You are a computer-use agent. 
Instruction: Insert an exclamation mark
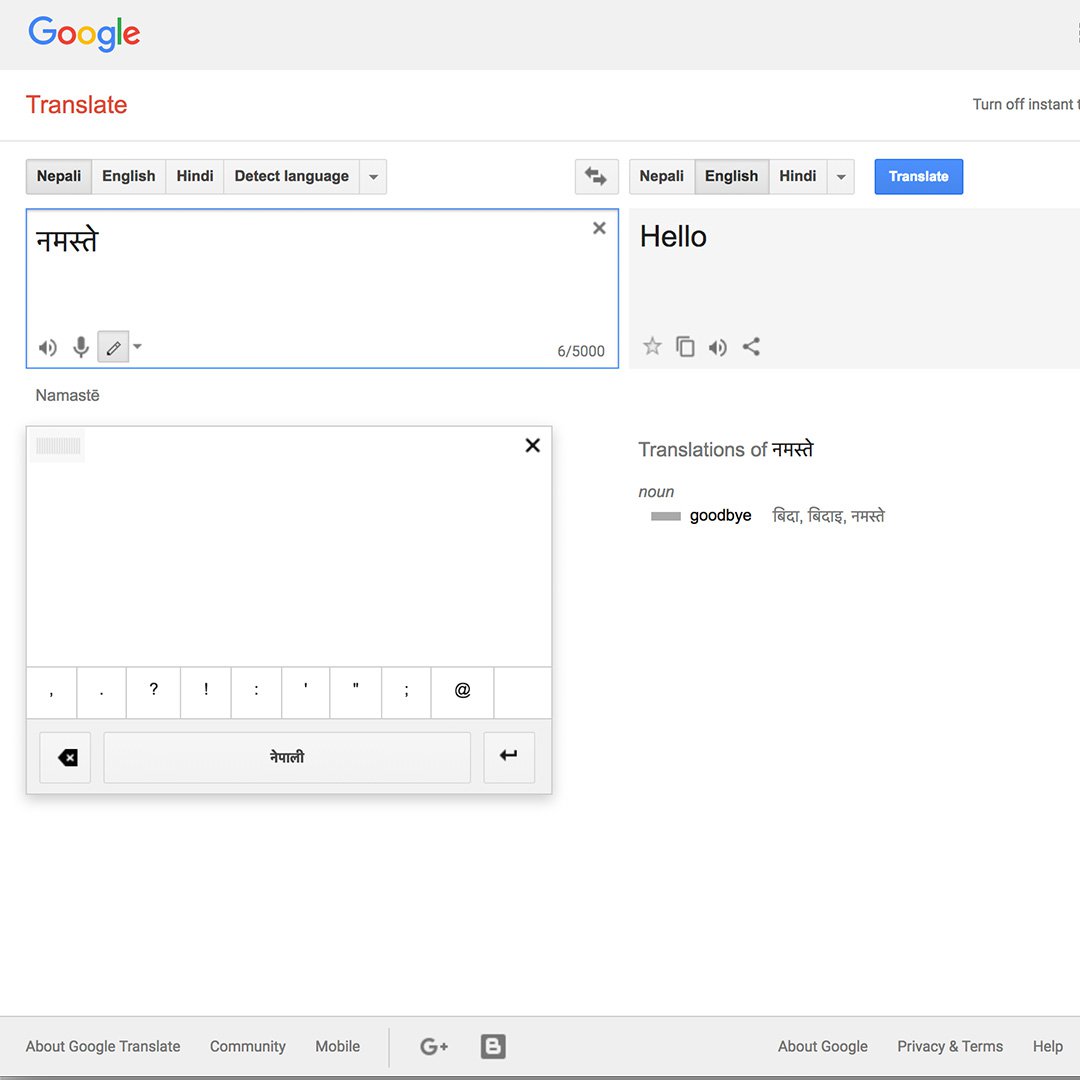(206, 692)
